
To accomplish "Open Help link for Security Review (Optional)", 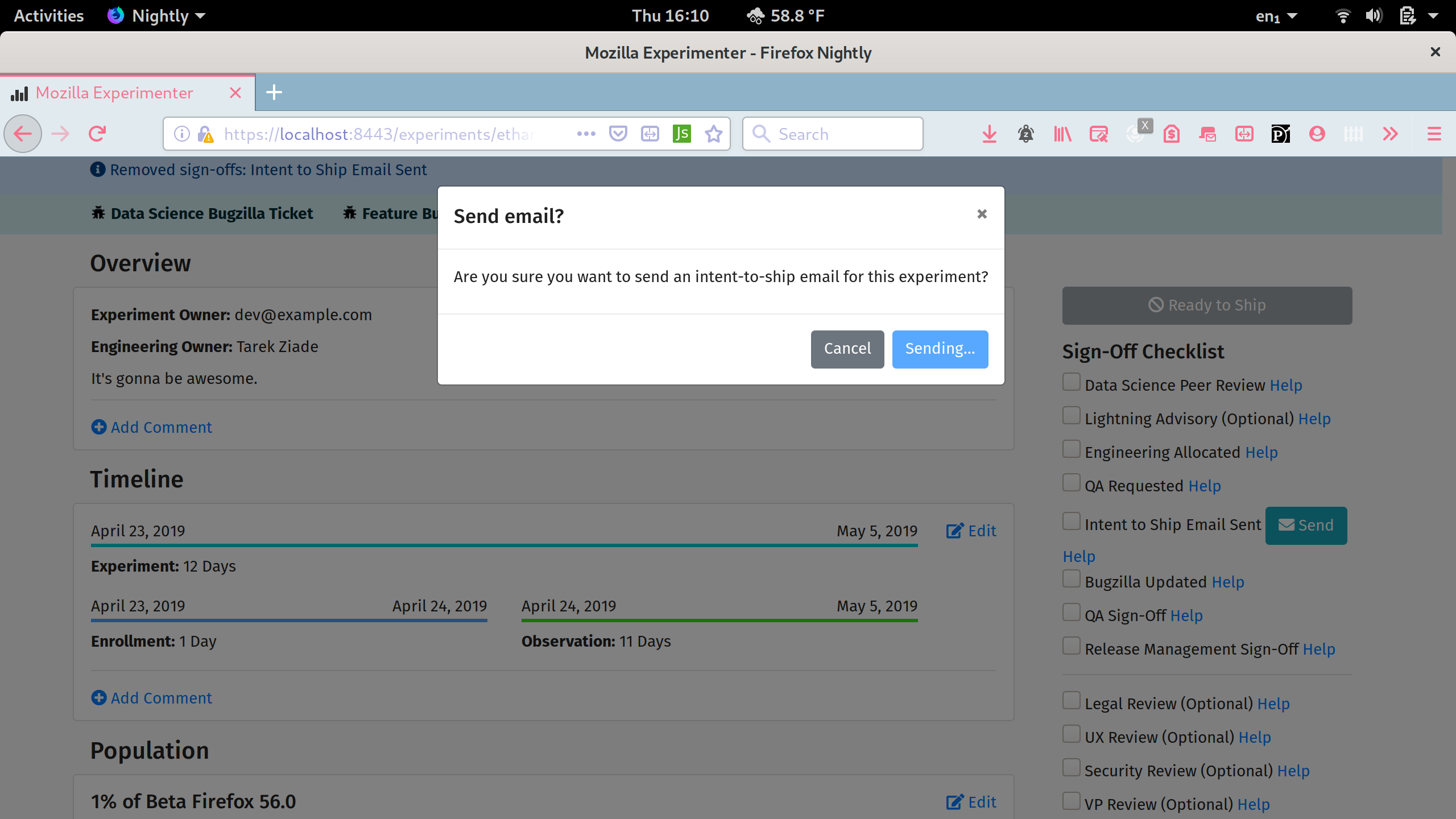I will click(1293, 771).
